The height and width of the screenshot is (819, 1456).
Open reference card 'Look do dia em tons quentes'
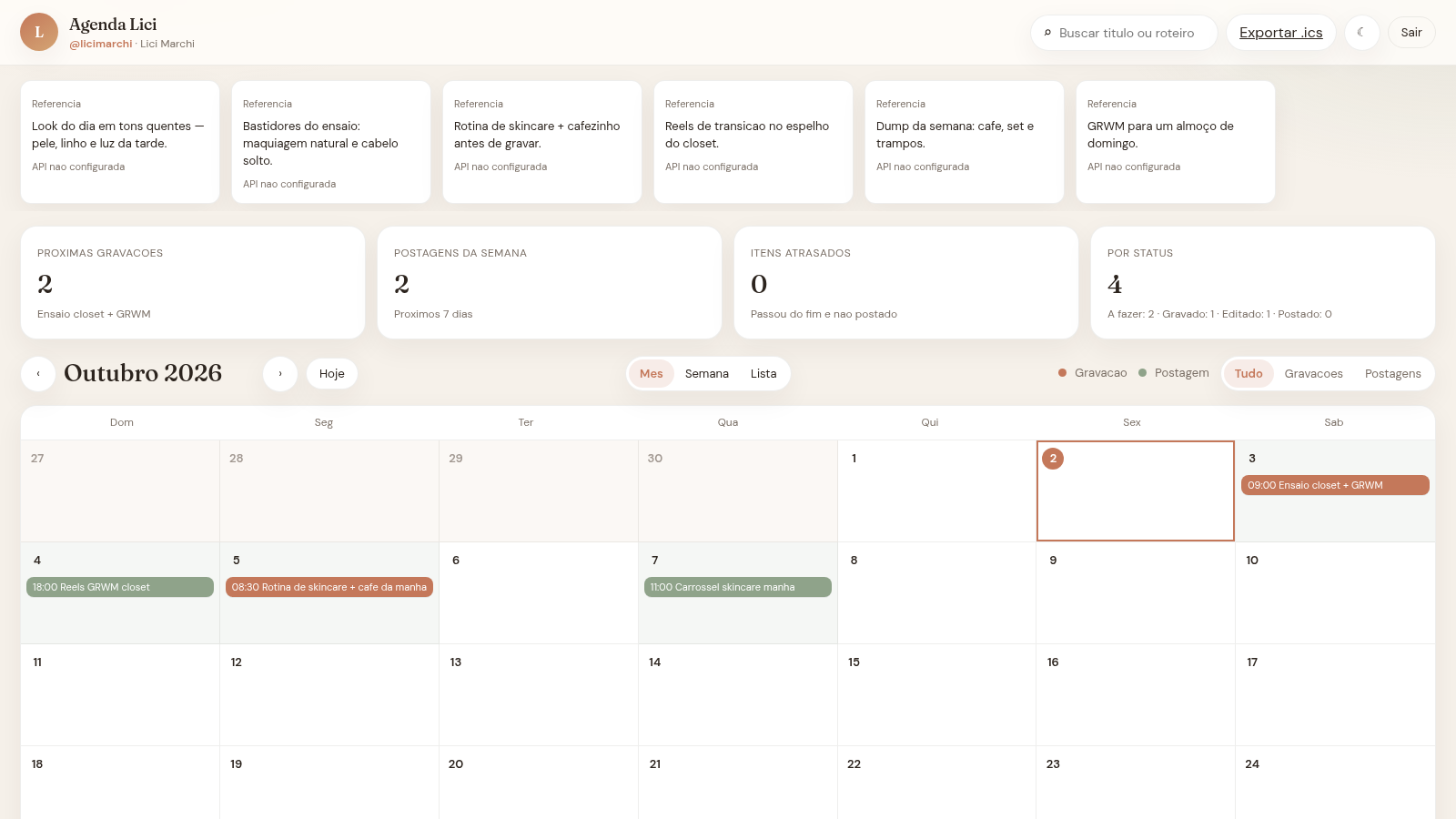120,142
